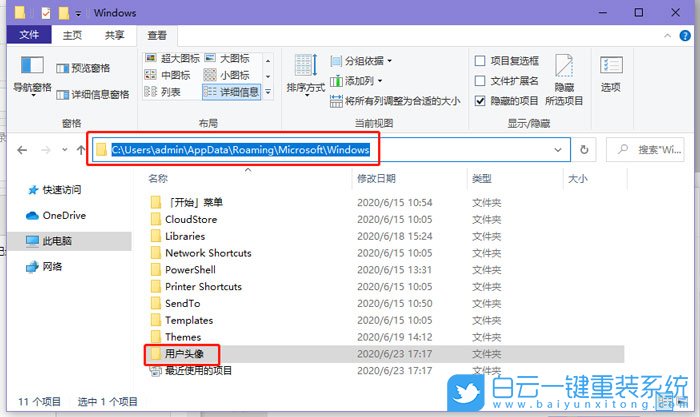Screen dimensions: 700x417
Task: Refresh the current folder
Action: coord(584,150)
